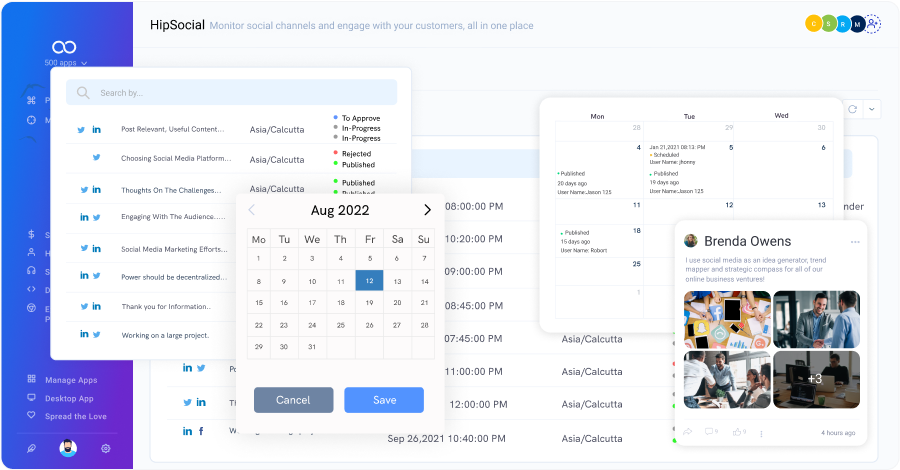Go to previous month in date picker
900x470 pixels.
pos(252,210)
